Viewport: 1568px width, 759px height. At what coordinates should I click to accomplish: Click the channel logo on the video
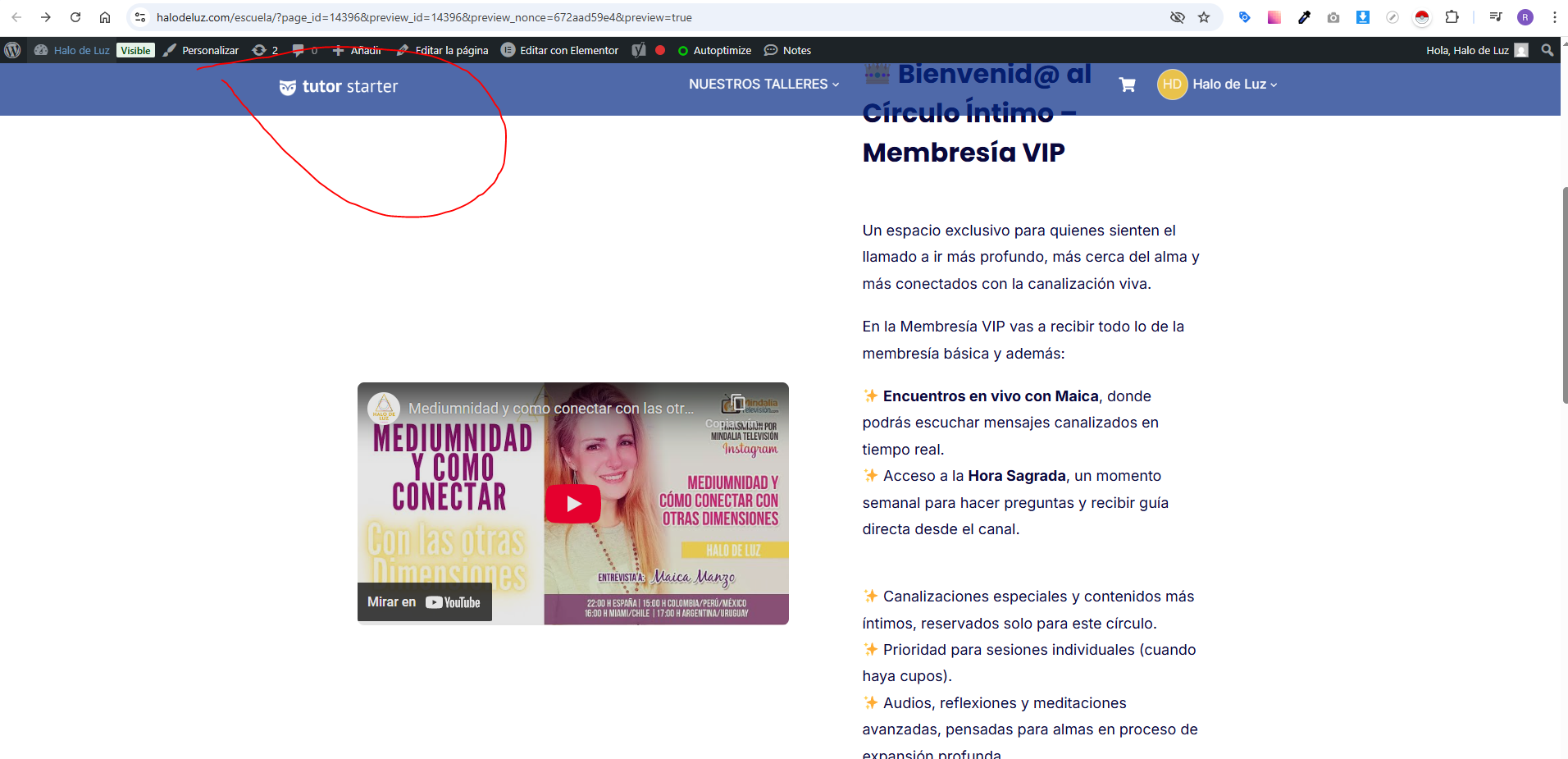tap(384, 408)
